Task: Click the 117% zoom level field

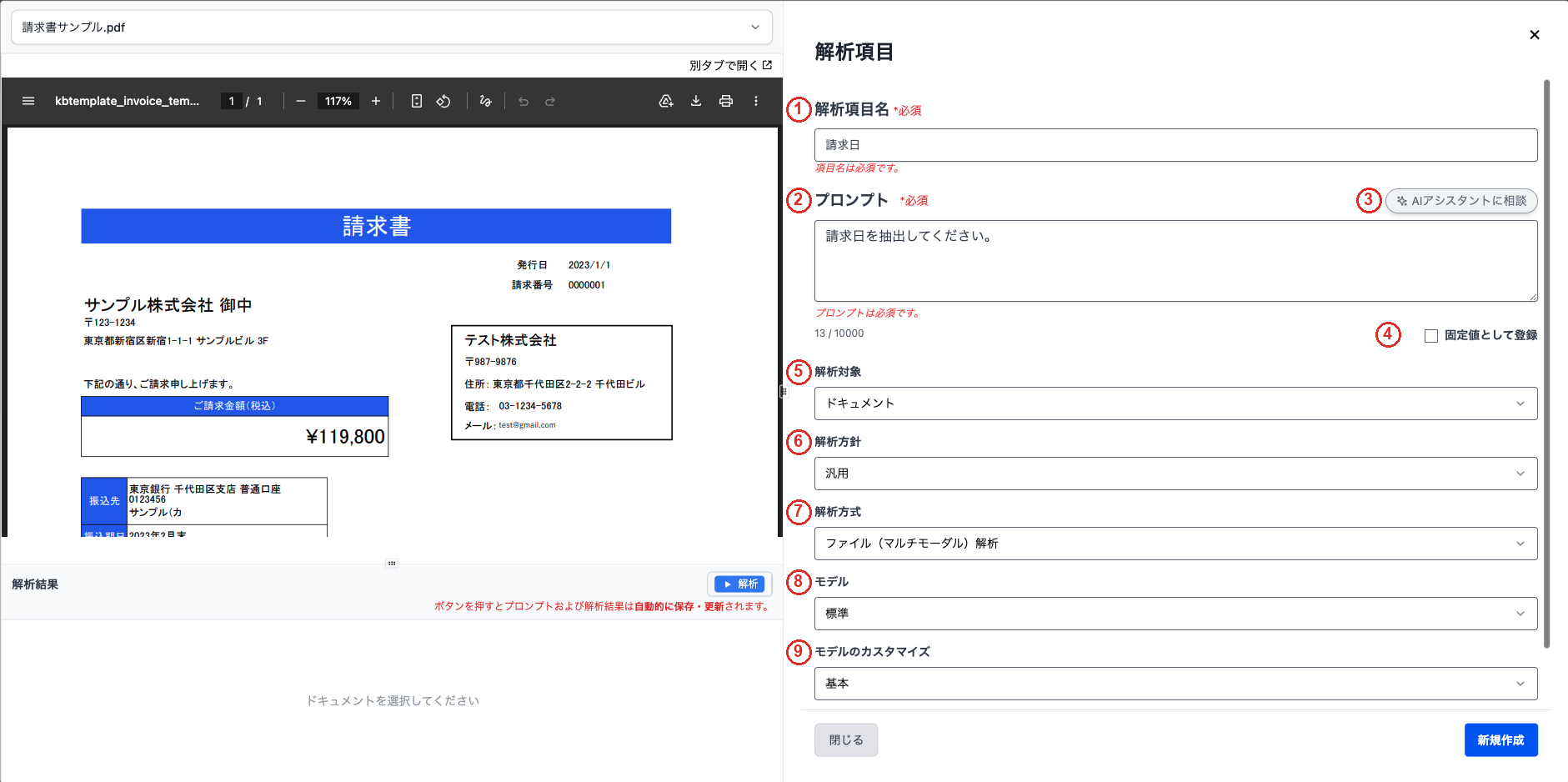Action: 338,101
